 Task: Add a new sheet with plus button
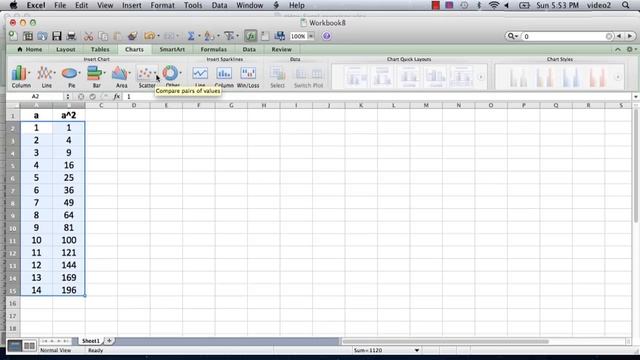tap(109, 341)
